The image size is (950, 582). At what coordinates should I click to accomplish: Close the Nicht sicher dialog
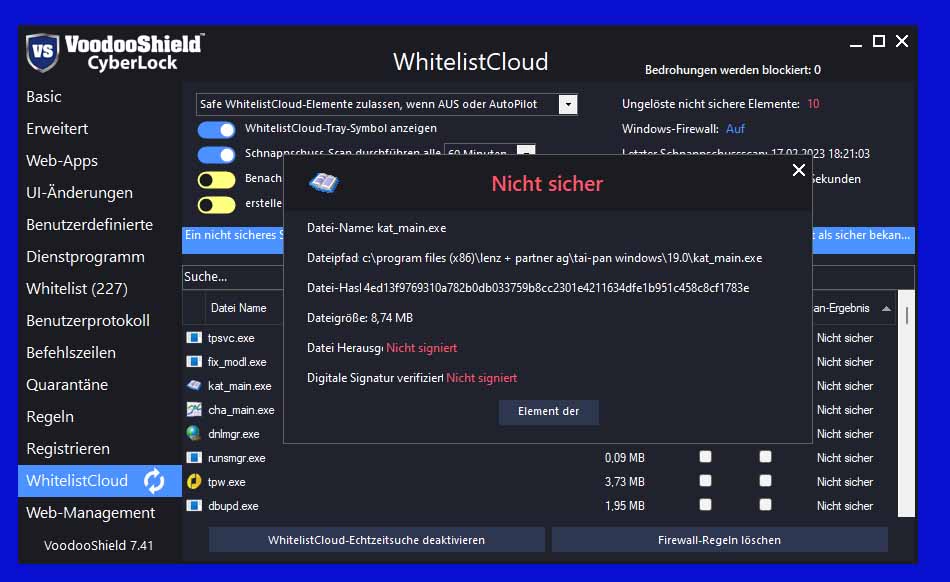coord(799,170)
